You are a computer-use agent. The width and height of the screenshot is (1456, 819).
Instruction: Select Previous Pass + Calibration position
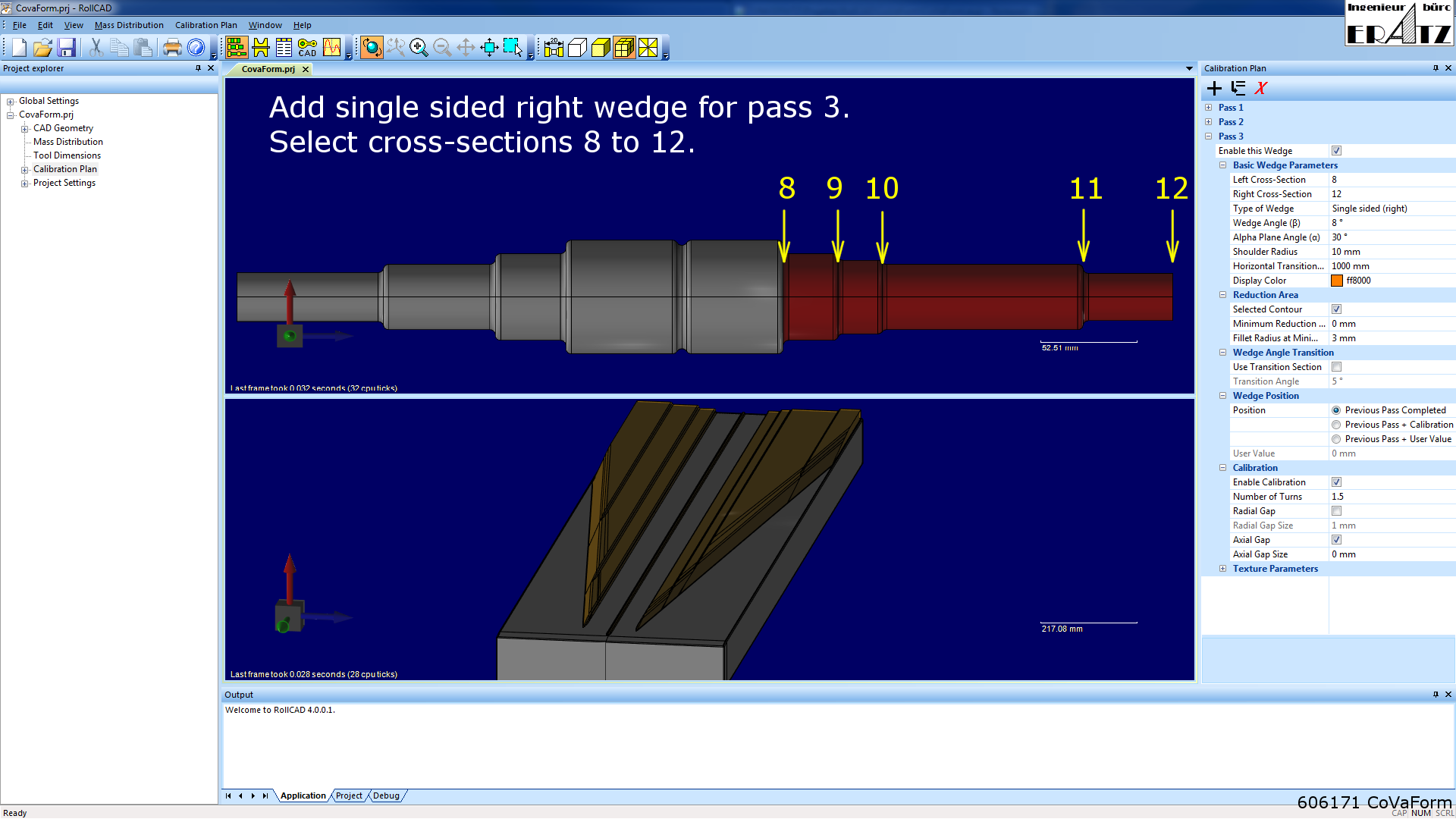[1336, 425]
